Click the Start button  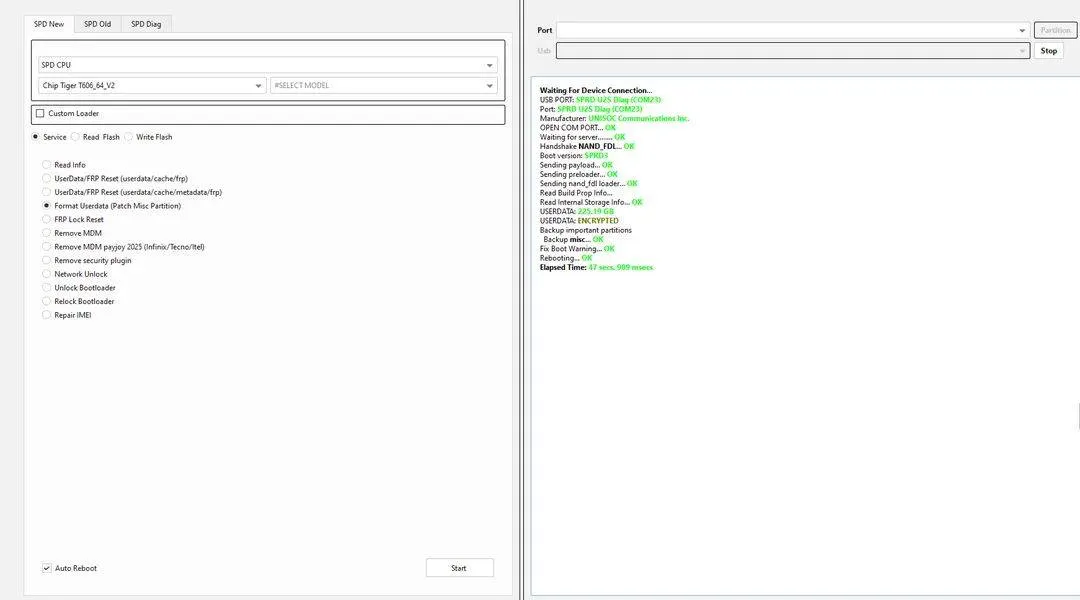tap(459, 568)
